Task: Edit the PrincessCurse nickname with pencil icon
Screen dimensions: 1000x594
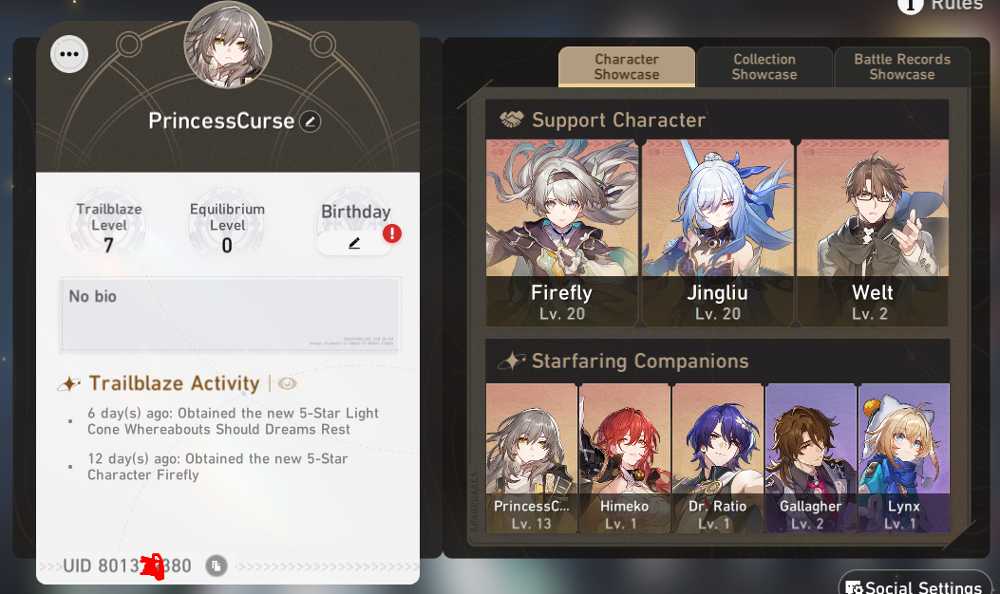Action: [311, 121]
